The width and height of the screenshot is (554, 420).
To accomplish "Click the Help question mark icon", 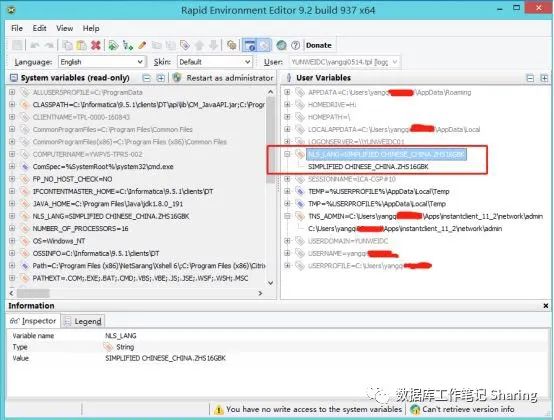I will [x=295, y=45].
